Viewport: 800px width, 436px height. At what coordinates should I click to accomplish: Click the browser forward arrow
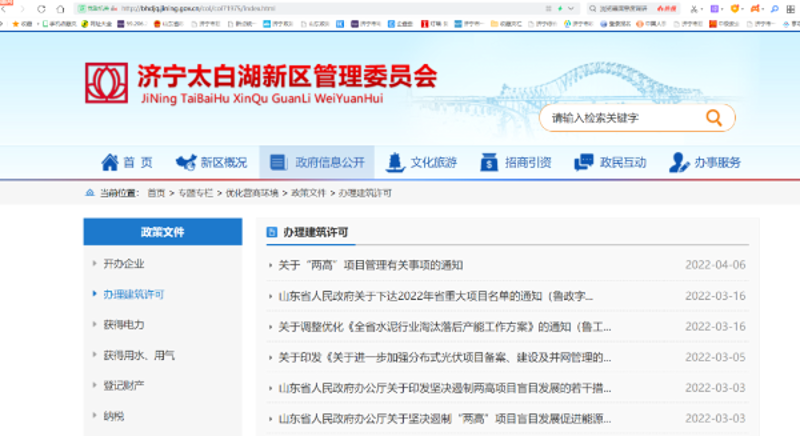coord(22,9)
